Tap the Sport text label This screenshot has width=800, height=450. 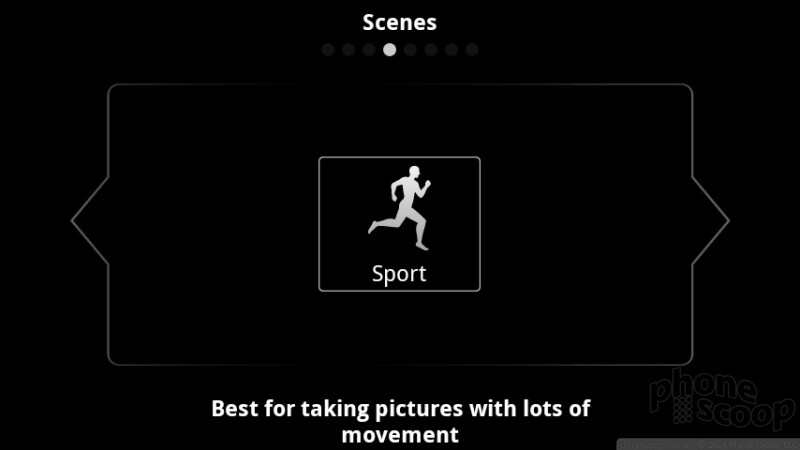pos(399,274)
